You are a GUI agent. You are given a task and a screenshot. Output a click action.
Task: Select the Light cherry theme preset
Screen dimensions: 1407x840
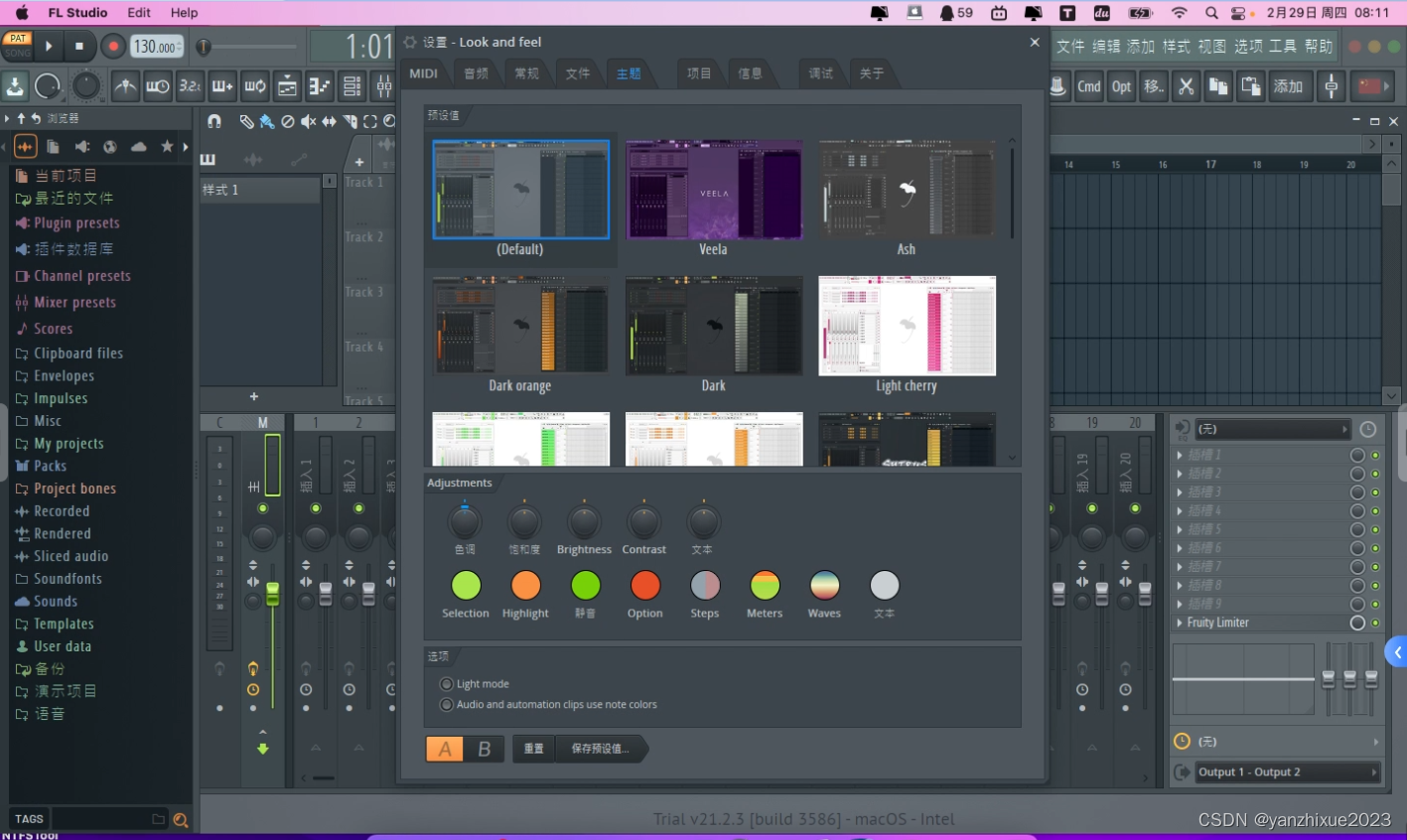pos(907,335)
